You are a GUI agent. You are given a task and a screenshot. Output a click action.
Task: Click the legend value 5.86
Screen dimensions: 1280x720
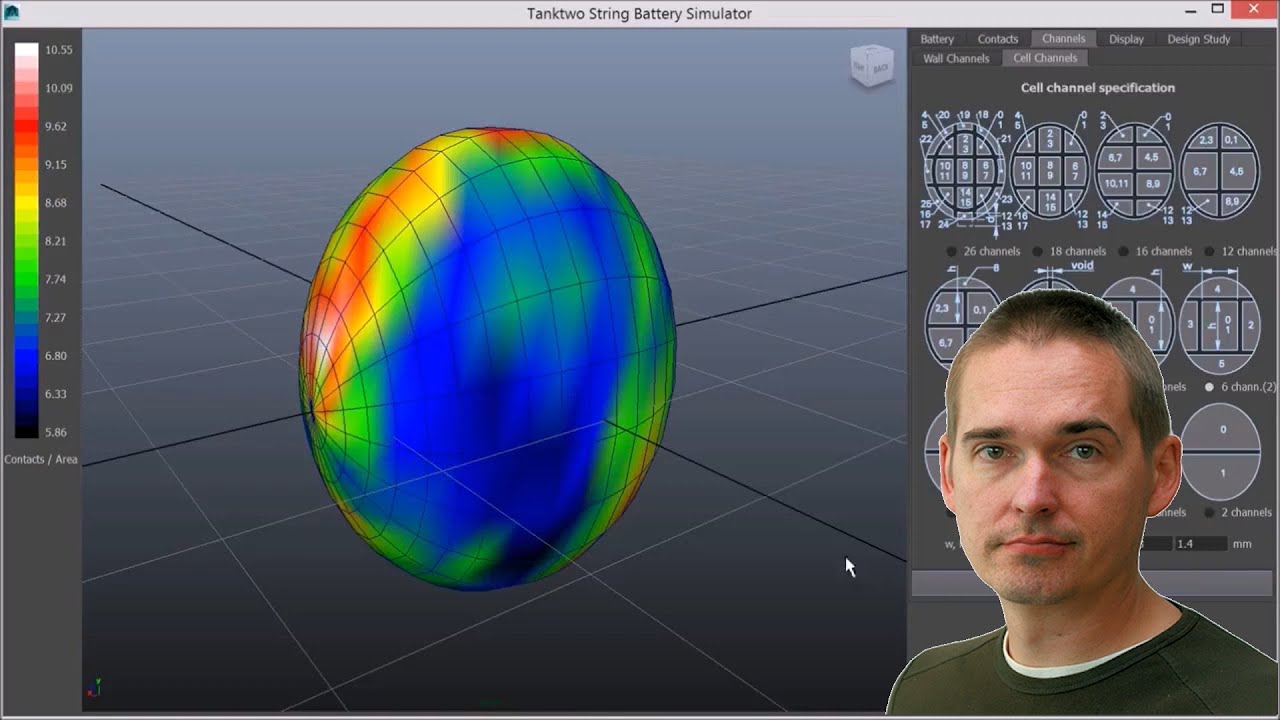56,432
